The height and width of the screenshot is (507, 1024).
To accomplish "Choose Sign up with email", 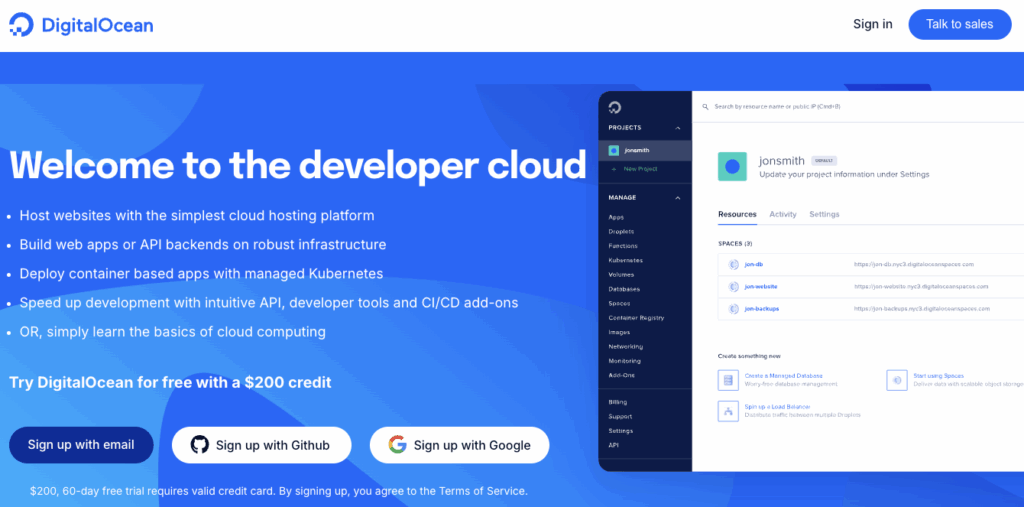I will point(81,445).
